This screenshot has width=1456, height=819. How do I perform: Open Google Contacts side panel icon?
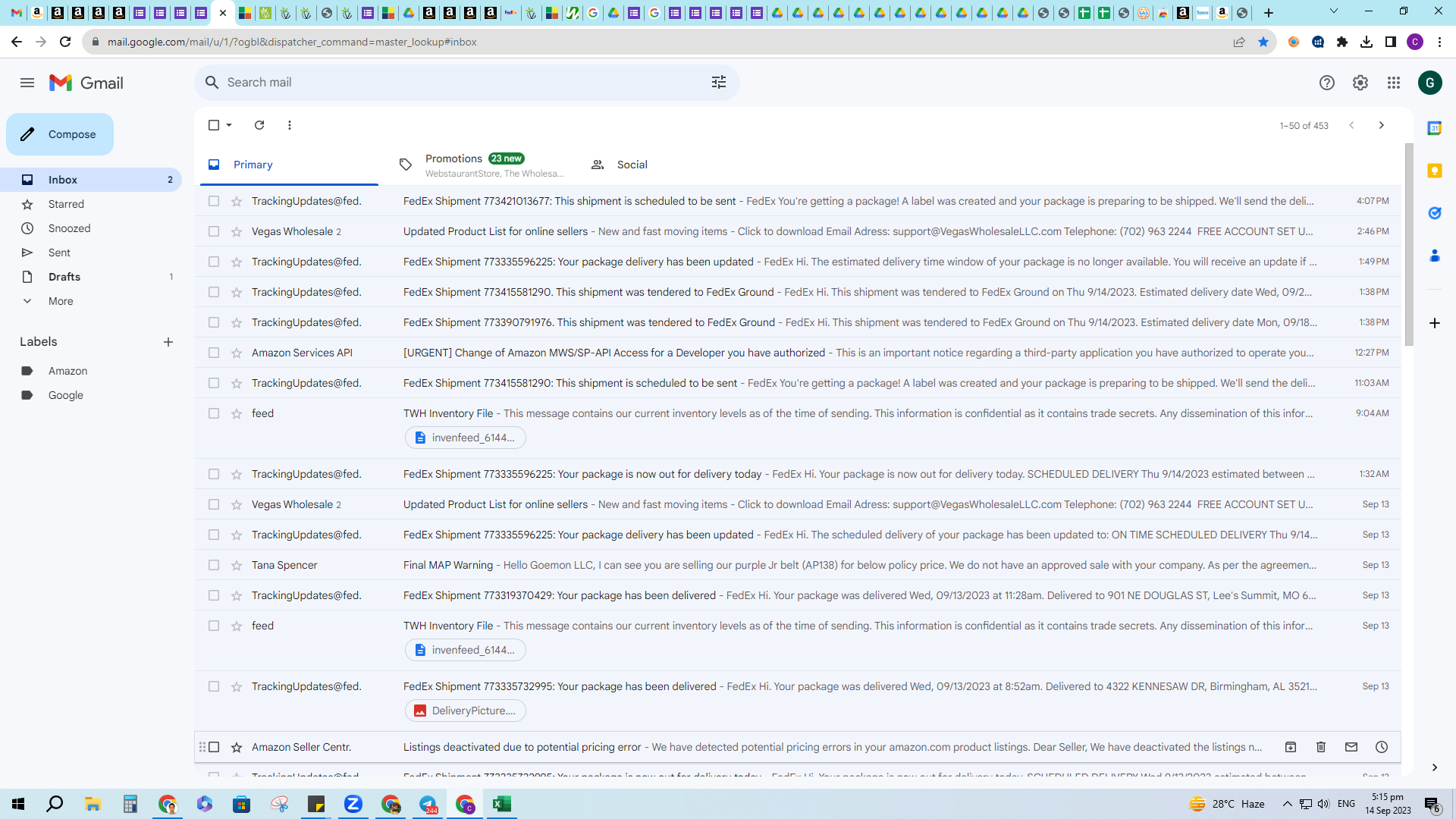pyautogui.click(x=1435, y=256)
